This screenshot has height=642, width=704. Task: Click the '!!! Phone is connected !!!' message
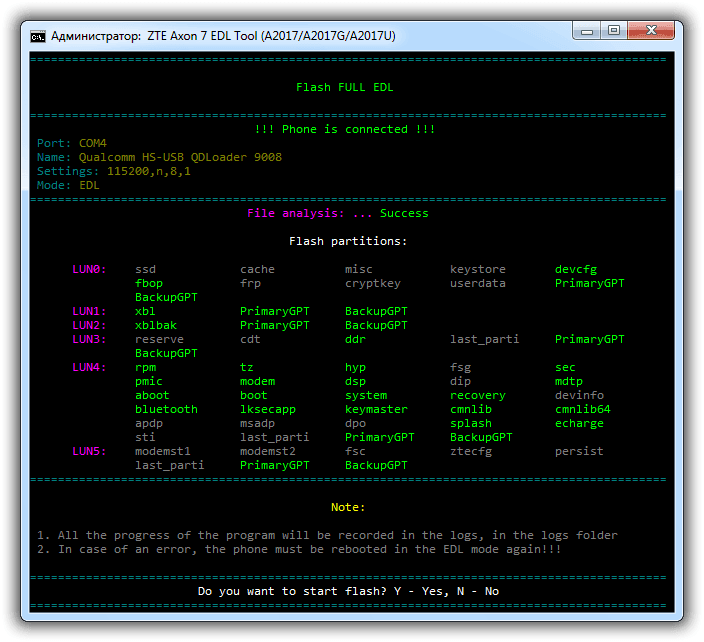click(344, 129)
